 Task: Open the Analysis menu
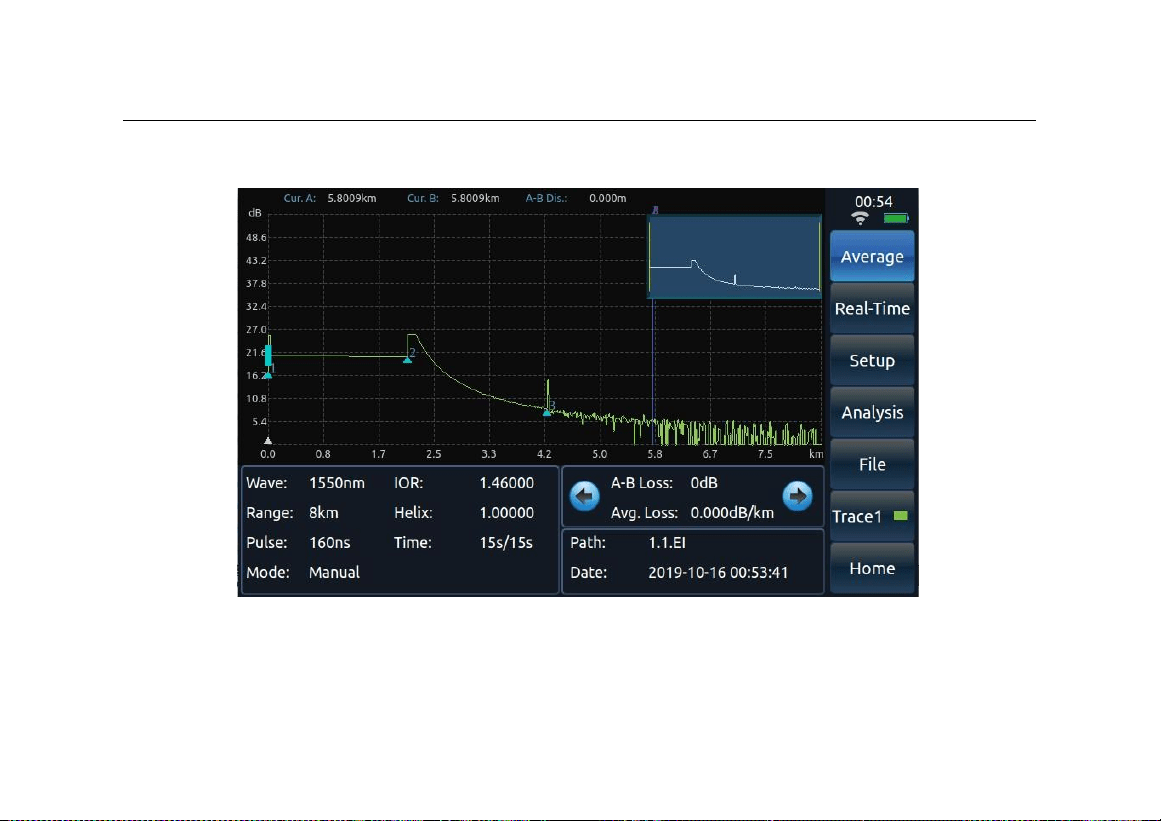(x=872, y=412)
